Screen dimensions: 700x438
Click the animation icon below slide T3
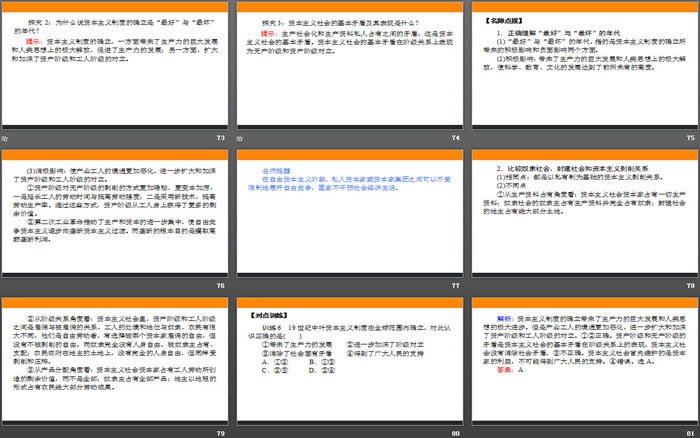pos(5,137)
